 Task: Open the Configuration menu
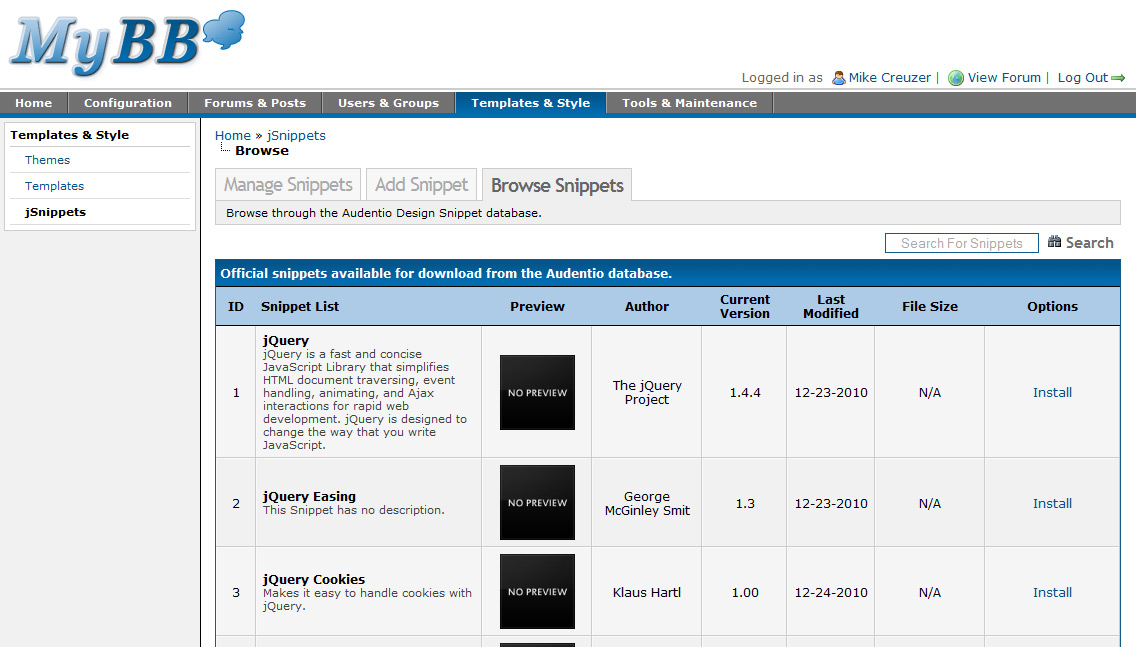tap(128, 103)
